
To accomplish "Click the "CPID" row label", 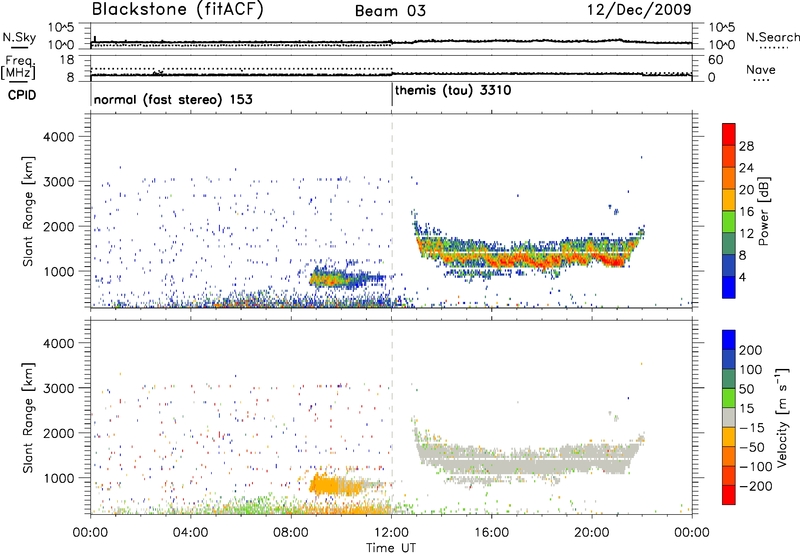I will (22, 95).
